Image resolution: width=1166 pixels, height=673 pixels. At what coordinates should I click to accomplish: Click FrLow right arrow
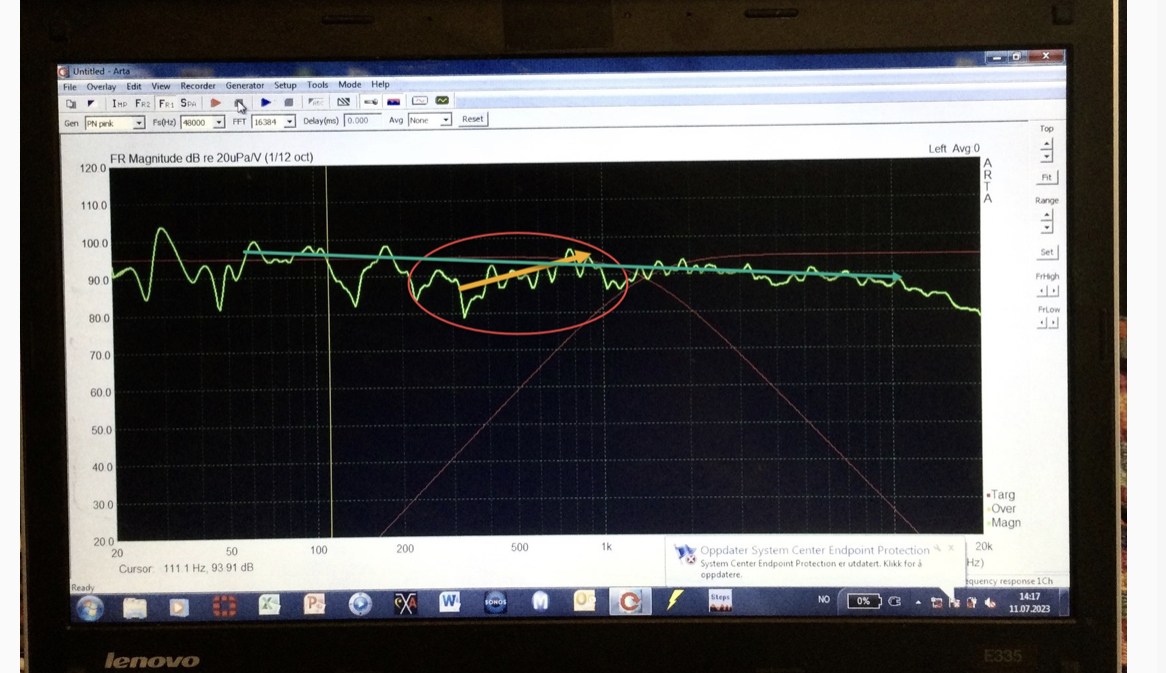tap(1053, 323)
